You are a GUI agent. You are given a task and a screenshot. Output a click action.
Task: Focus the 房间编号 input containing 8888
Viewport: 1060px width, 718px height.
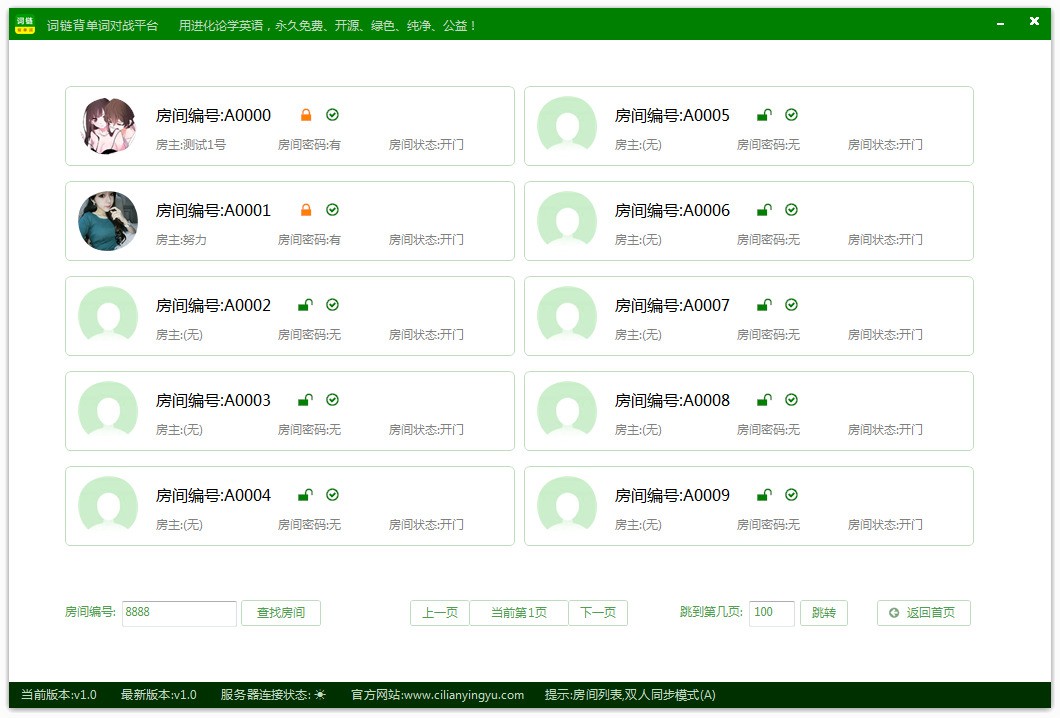[x=179, y=613]
